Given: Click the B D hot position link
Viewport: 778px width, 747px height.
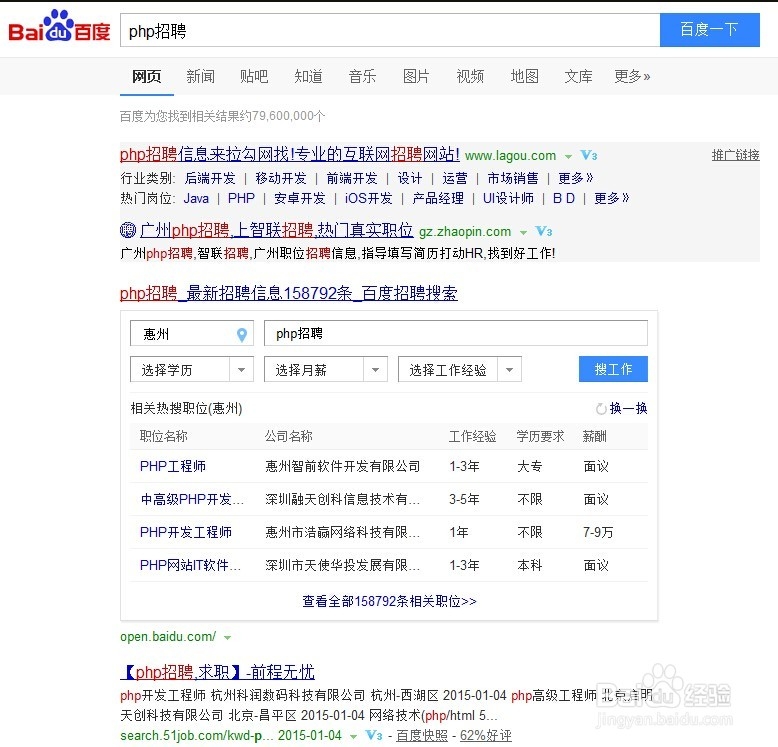Looking at the screenshot, I should click(x=564, y=198).
